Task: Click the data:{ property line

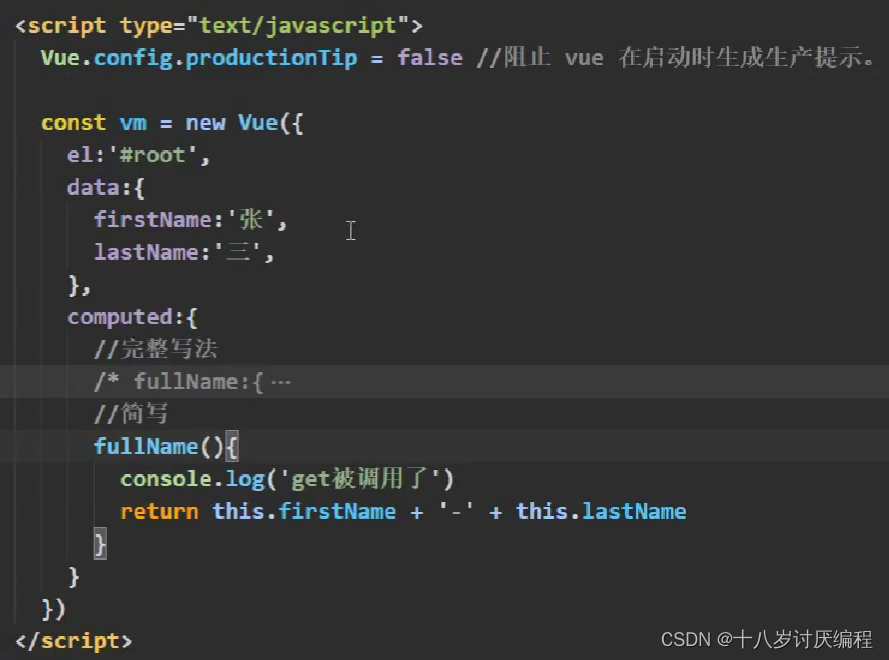Action: click(105, 188)
